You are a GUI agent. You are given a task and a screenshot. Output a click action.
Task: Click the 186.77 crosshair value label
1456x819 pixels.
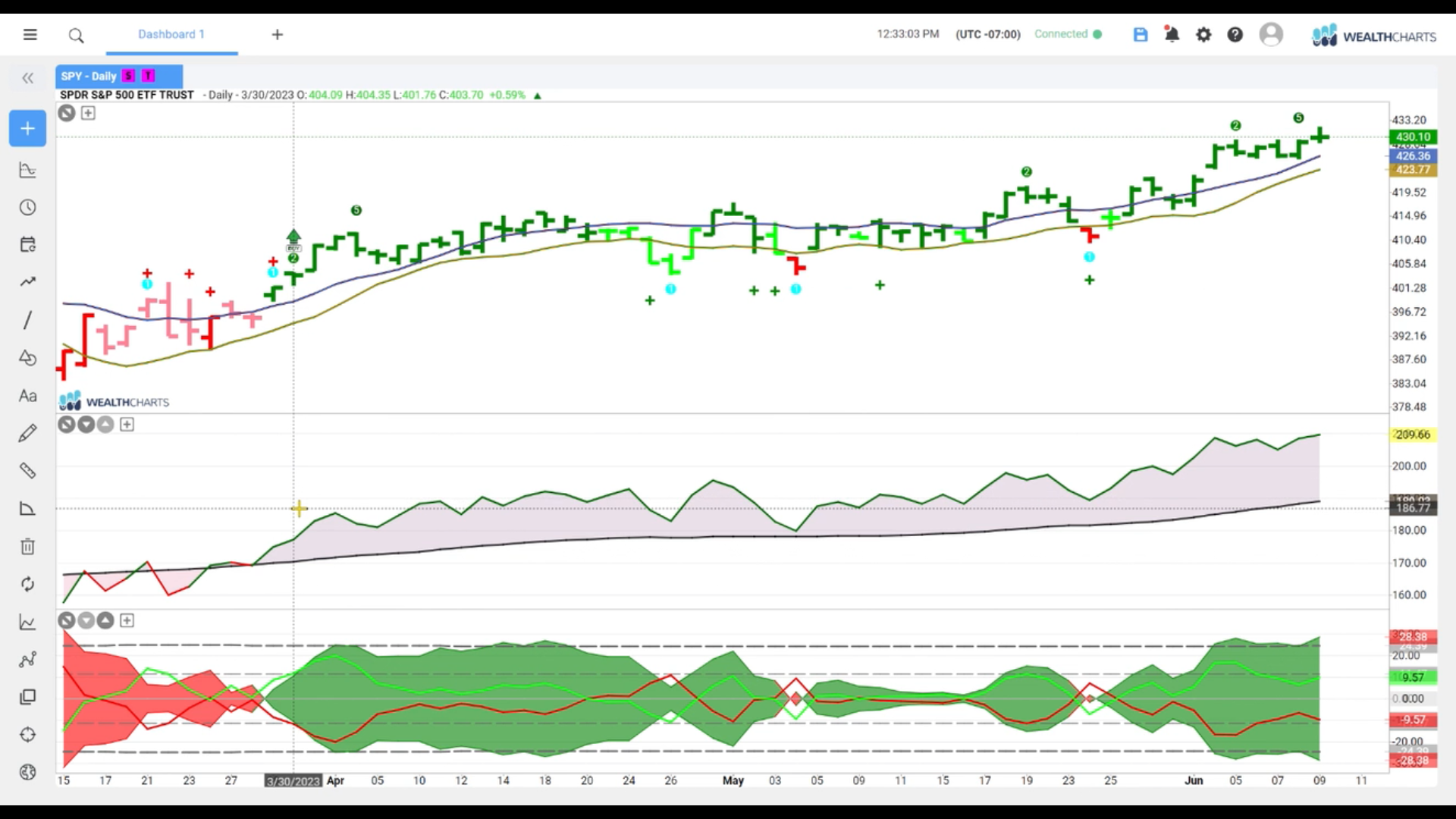1413,508
